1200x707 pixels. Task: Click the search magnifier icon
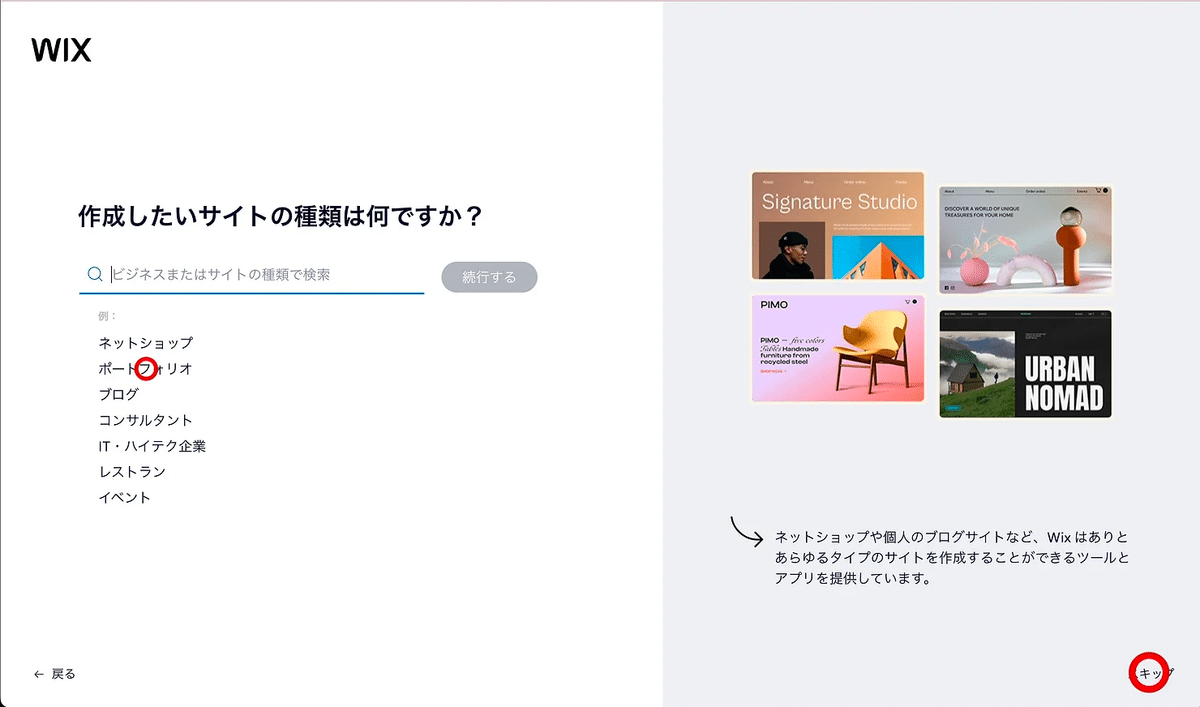pos(95,274)
